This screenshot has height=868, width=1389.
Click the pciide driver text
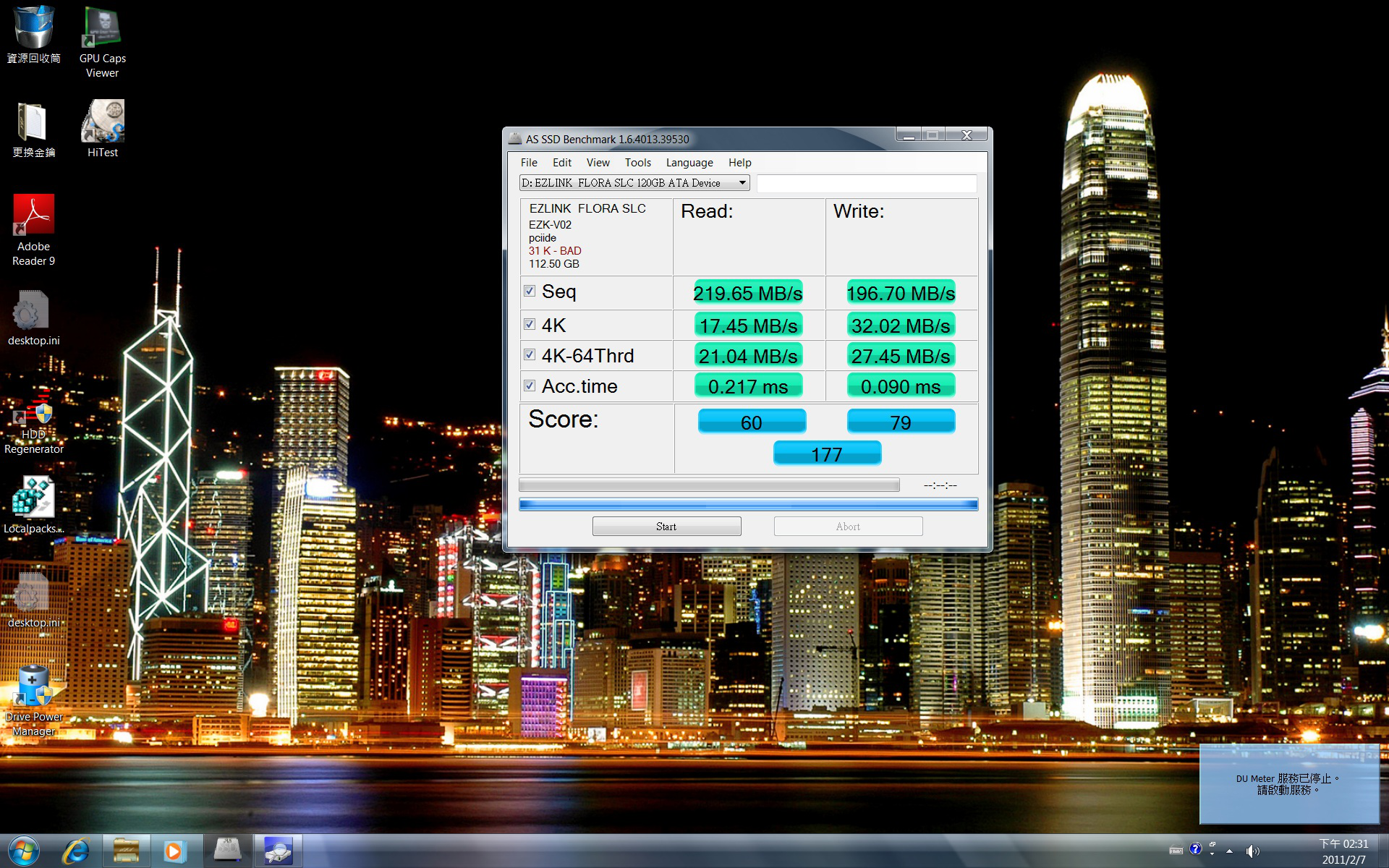point(543,238)
